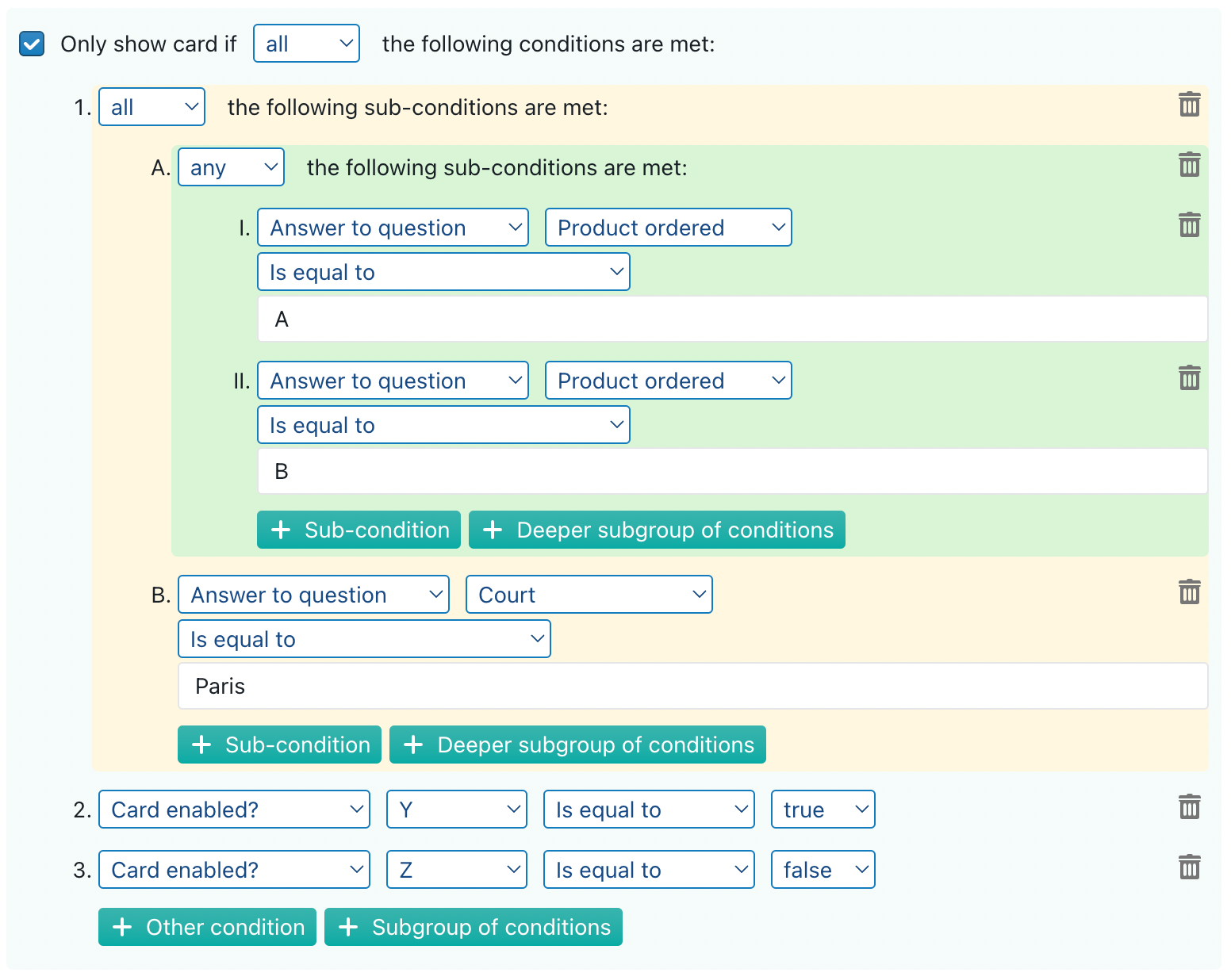
Task: Delete condition 2 via trash icon
Action: coord(1189,807)
